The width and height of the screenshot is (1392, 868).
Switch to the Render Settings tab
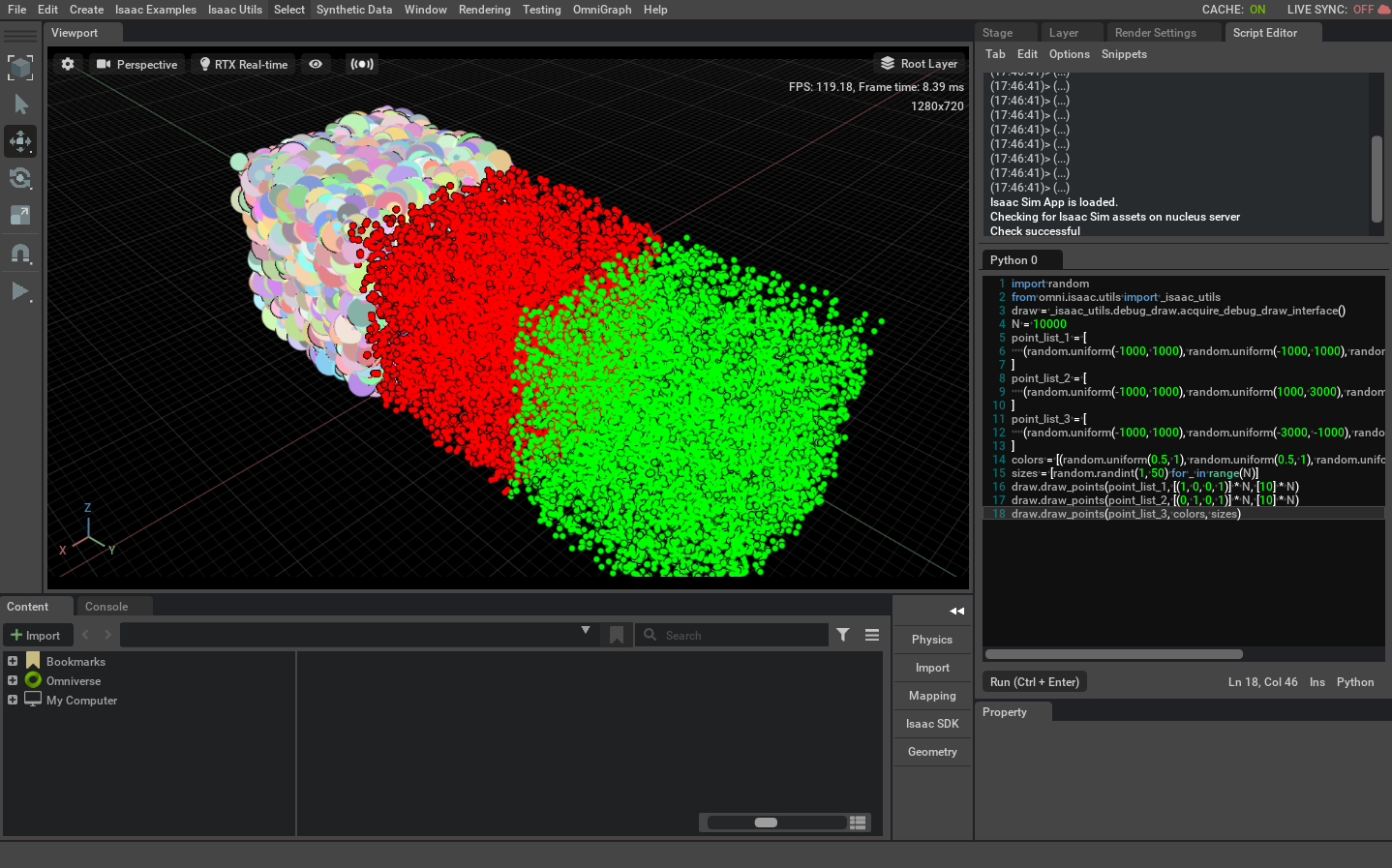(1156, 33)
